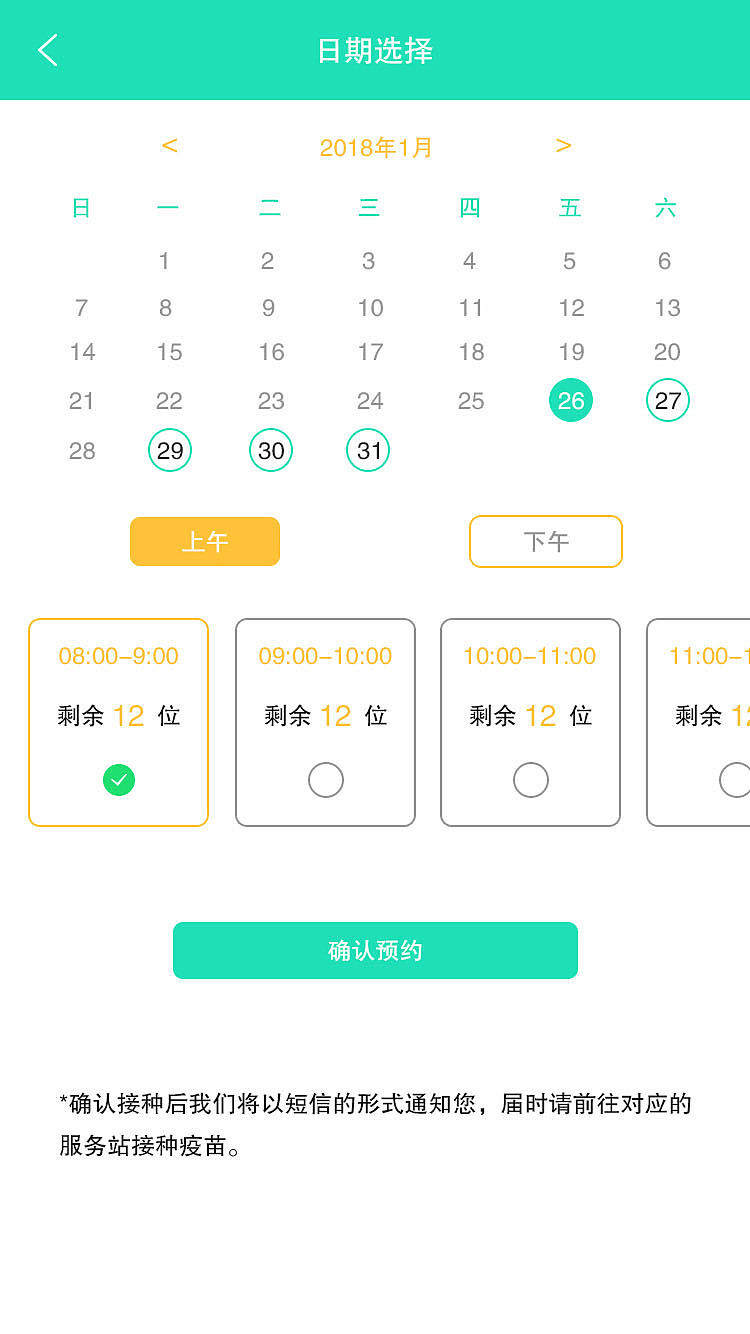Select date 31 on the calendar
This screenshot has width=750, height=1334.
[367, 450]
